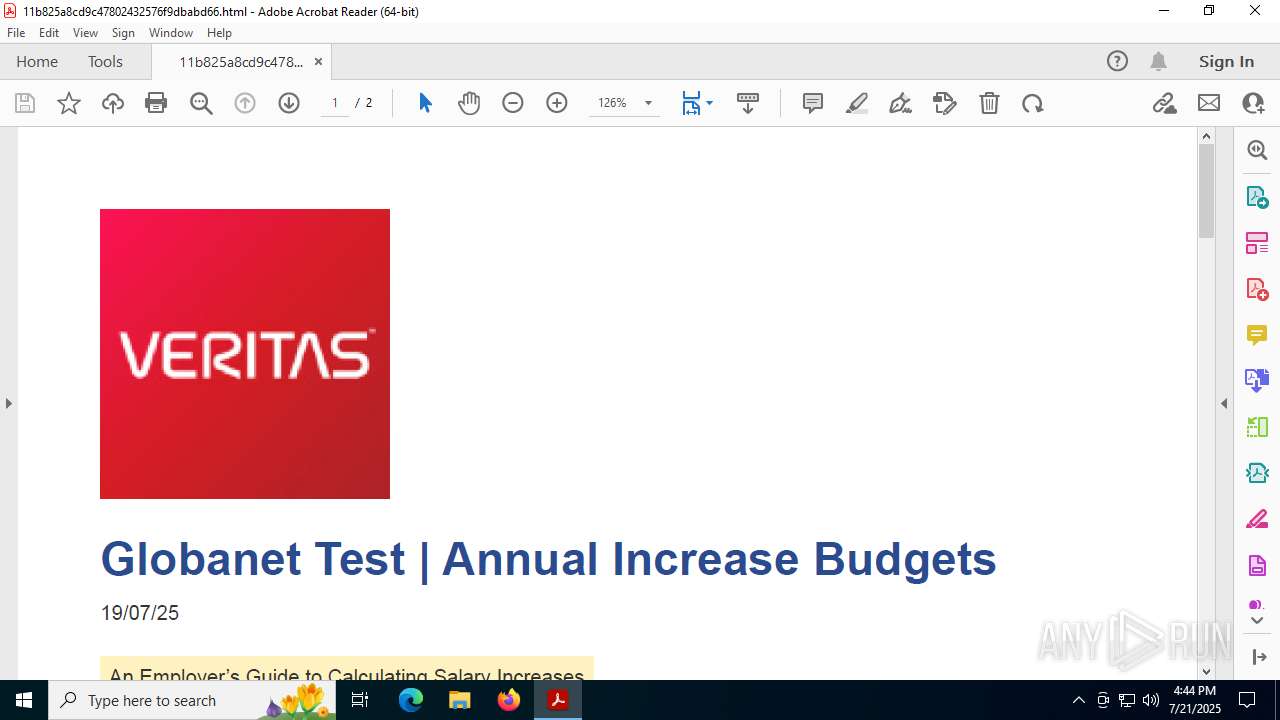
Task: Open Combine Files tool in sidebar
Action: click(x=1257, y=380)
